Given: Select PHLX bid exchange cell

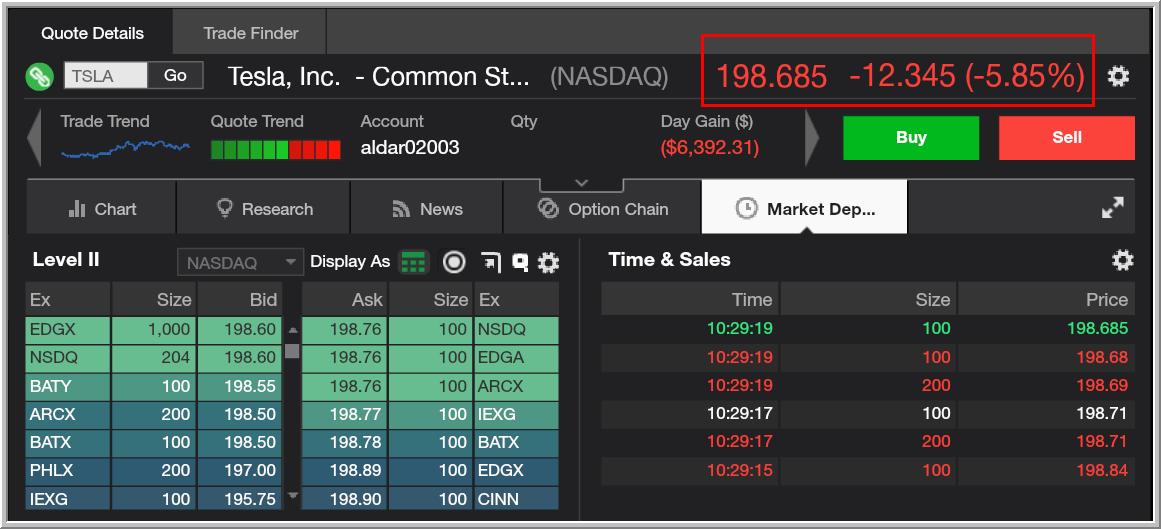Looking at the screenshot, I should click(67, 470).
